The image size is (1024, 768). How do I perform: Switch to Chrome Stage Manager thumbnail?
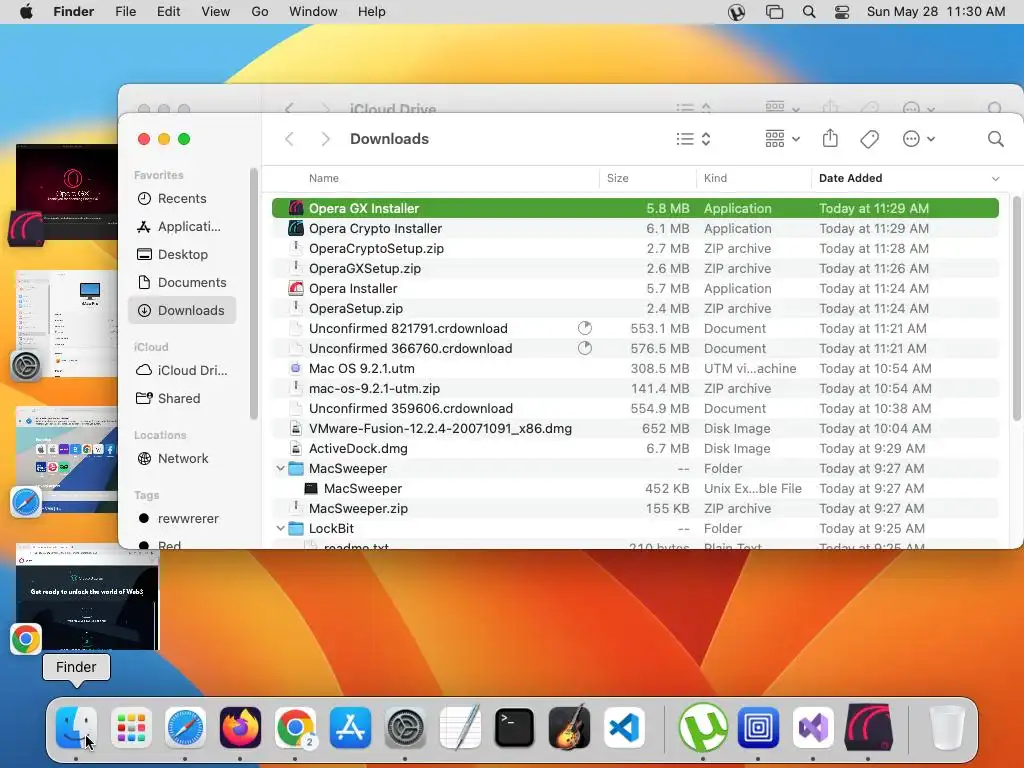click(87, 597)
